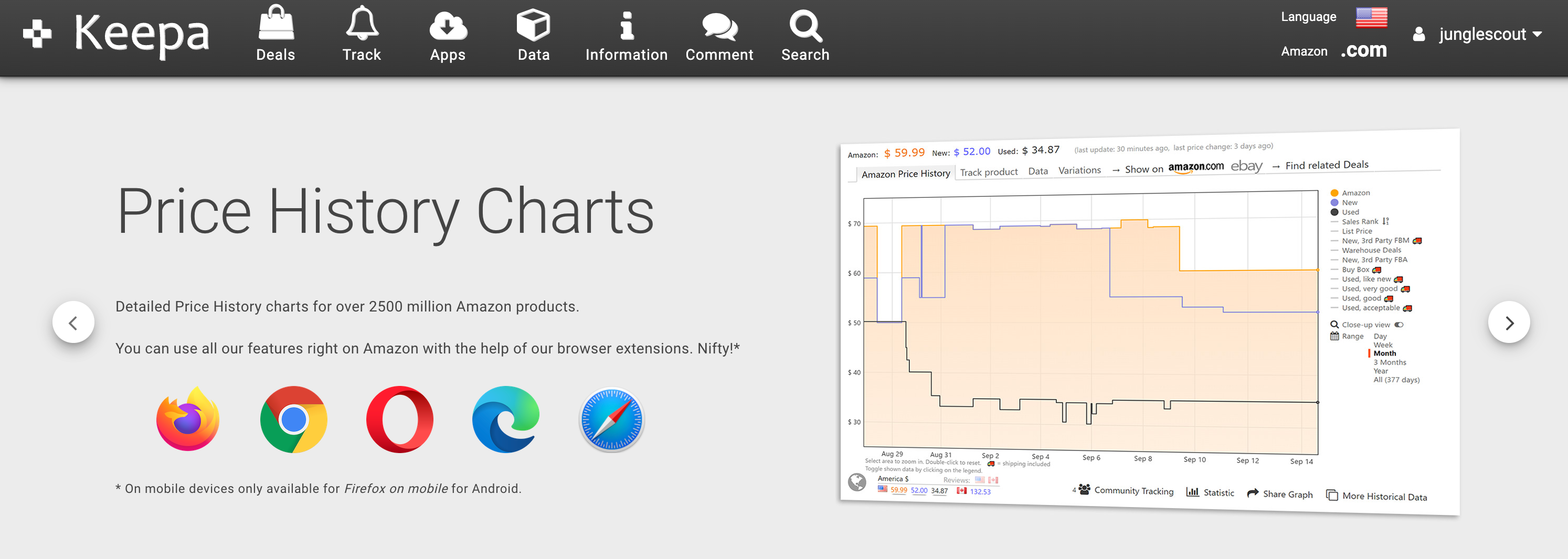Open the Apps cloud download icon
The image size is (1568, 559).
click(x=448, y=25)
